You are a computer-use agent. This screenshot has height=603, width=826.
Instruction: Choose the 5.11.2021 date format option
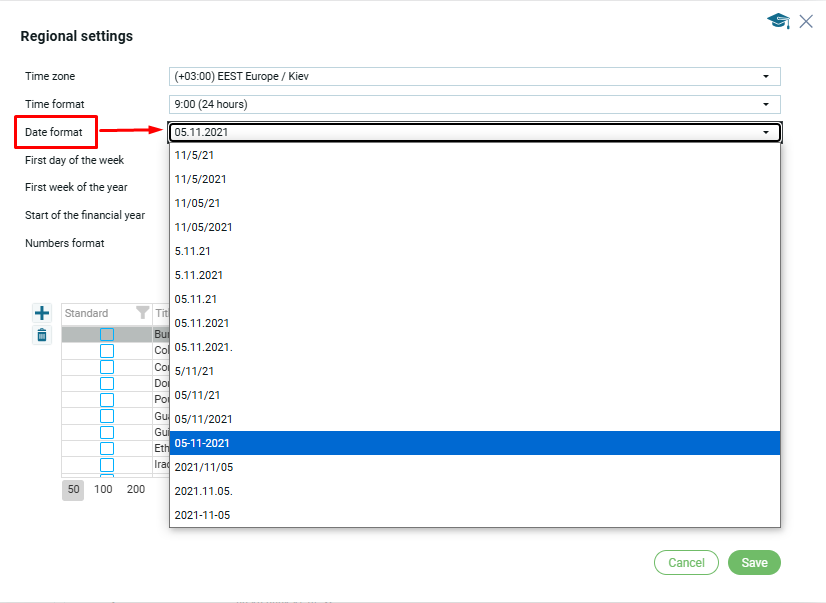(x=474, y=275)
